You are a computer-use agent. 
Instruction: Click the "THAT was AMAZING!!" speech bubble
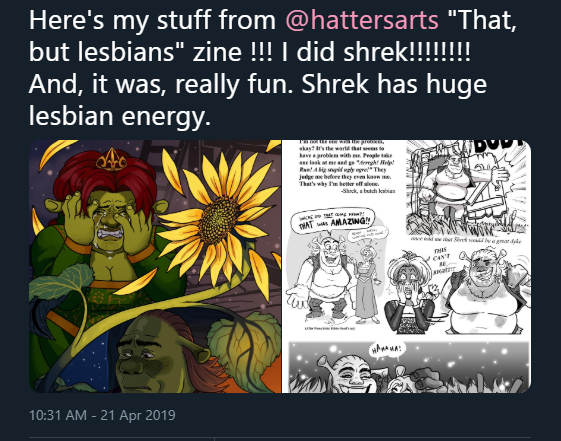(x=332, y=220)
